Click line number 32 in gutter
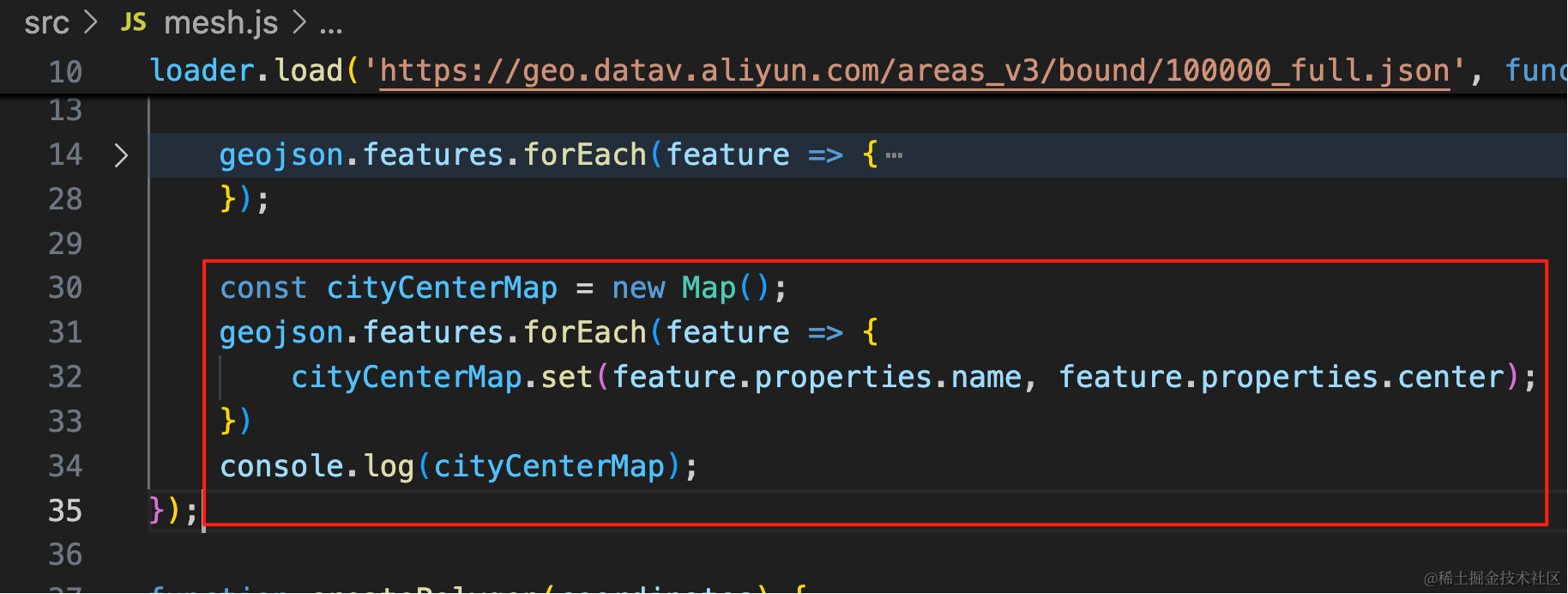The image size is (1568, 594). (65, 377)
